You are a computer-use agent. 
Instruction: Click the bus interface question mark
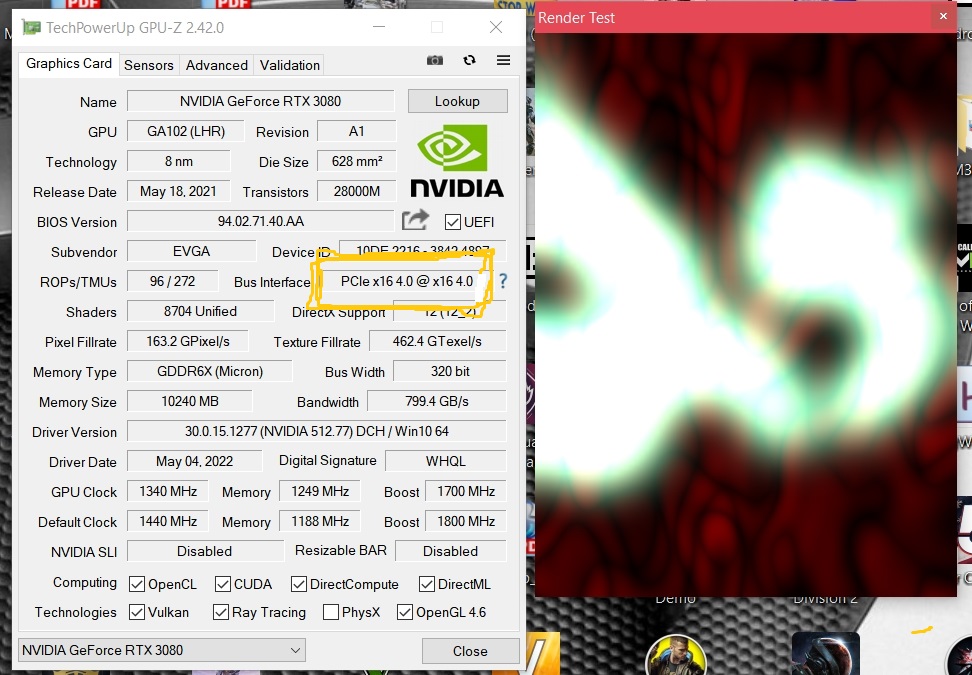(503, 281)
